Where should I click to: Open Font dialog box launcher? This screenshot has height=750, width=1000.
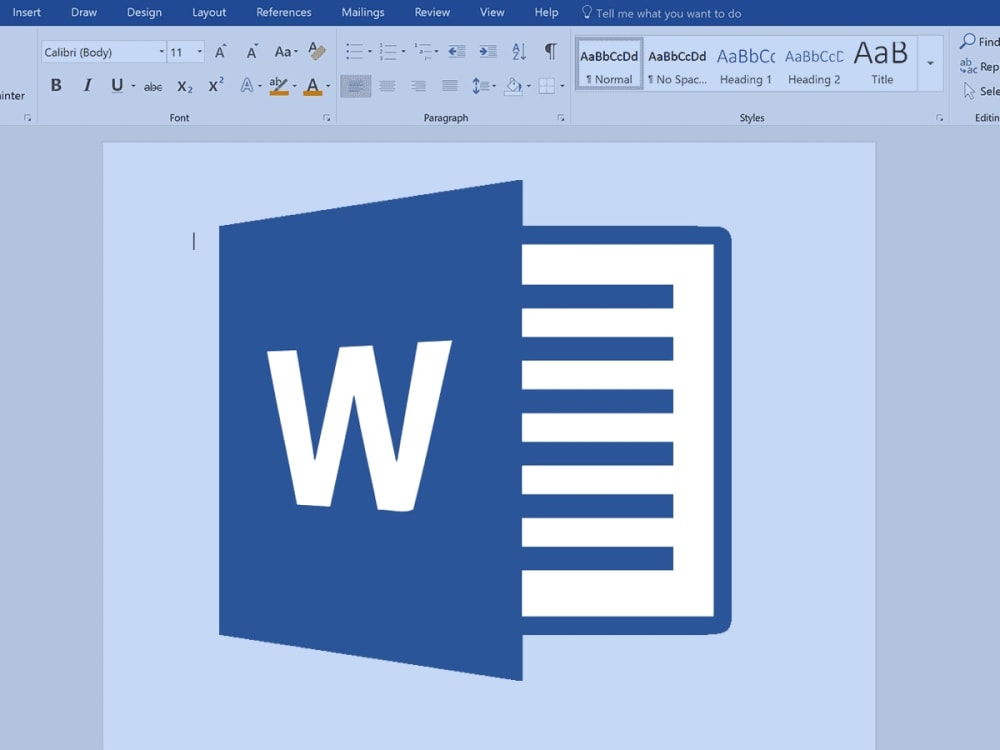[x=327, y=118]
